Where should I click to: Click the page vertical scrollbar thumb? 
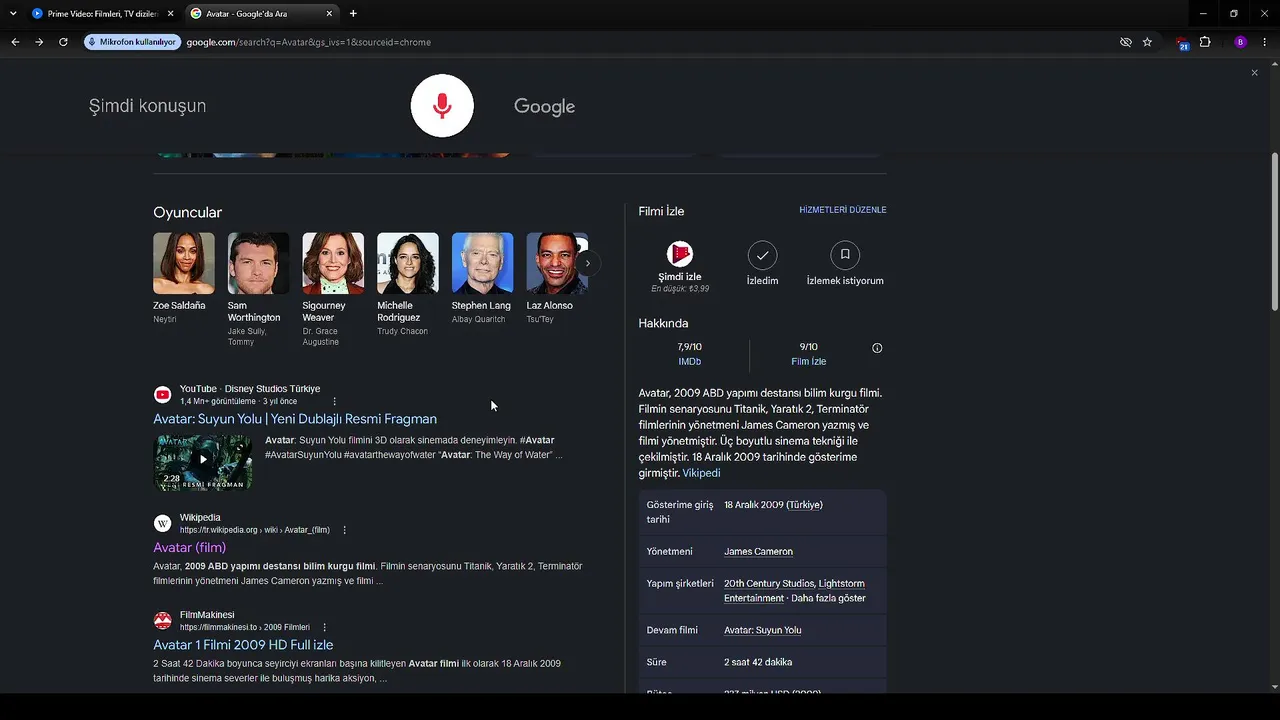[x=1274, y=232]
